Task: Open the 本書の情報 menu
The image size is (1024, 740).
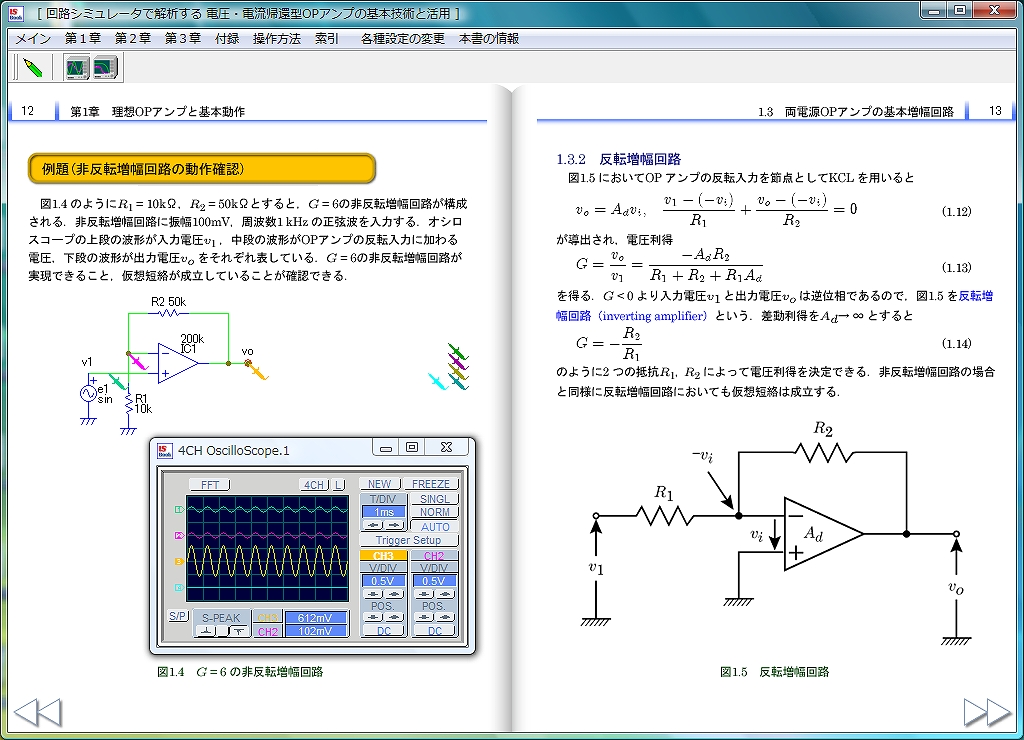Action: click(x=488, y=39)
